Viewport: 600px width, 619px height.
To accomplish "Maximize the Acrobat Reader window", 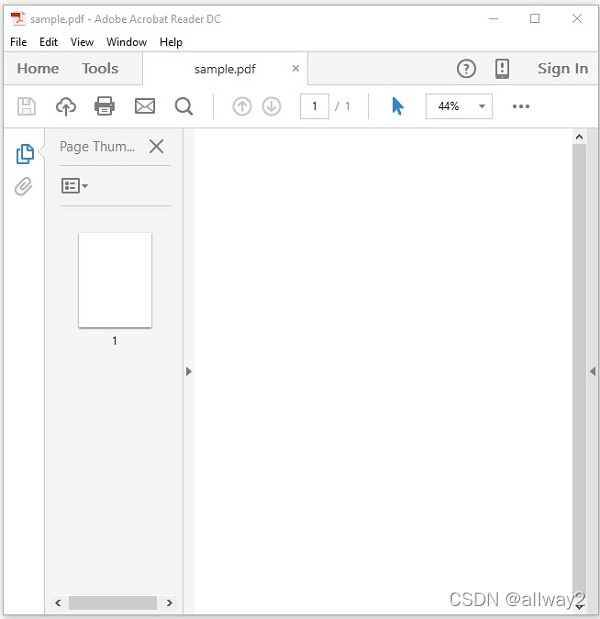I will pos(535,19).
